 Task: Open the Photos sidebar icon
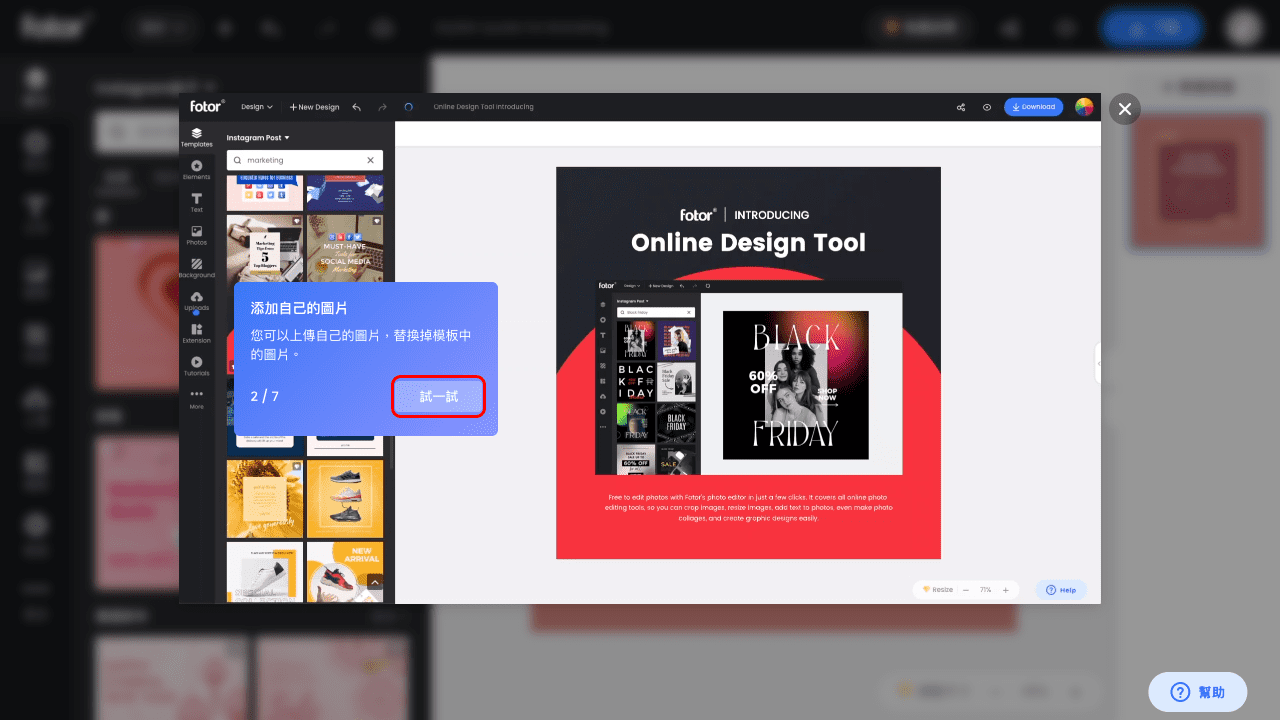tap(196, 235)
